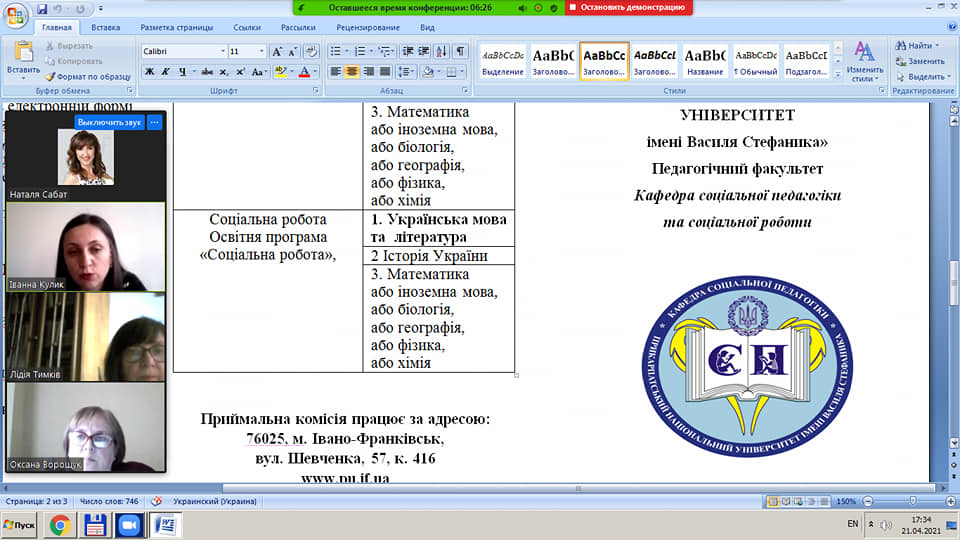960x540 pixels.
Task: Switch to the Вставка ribbon tab
Action: click(x=105, y=28)
